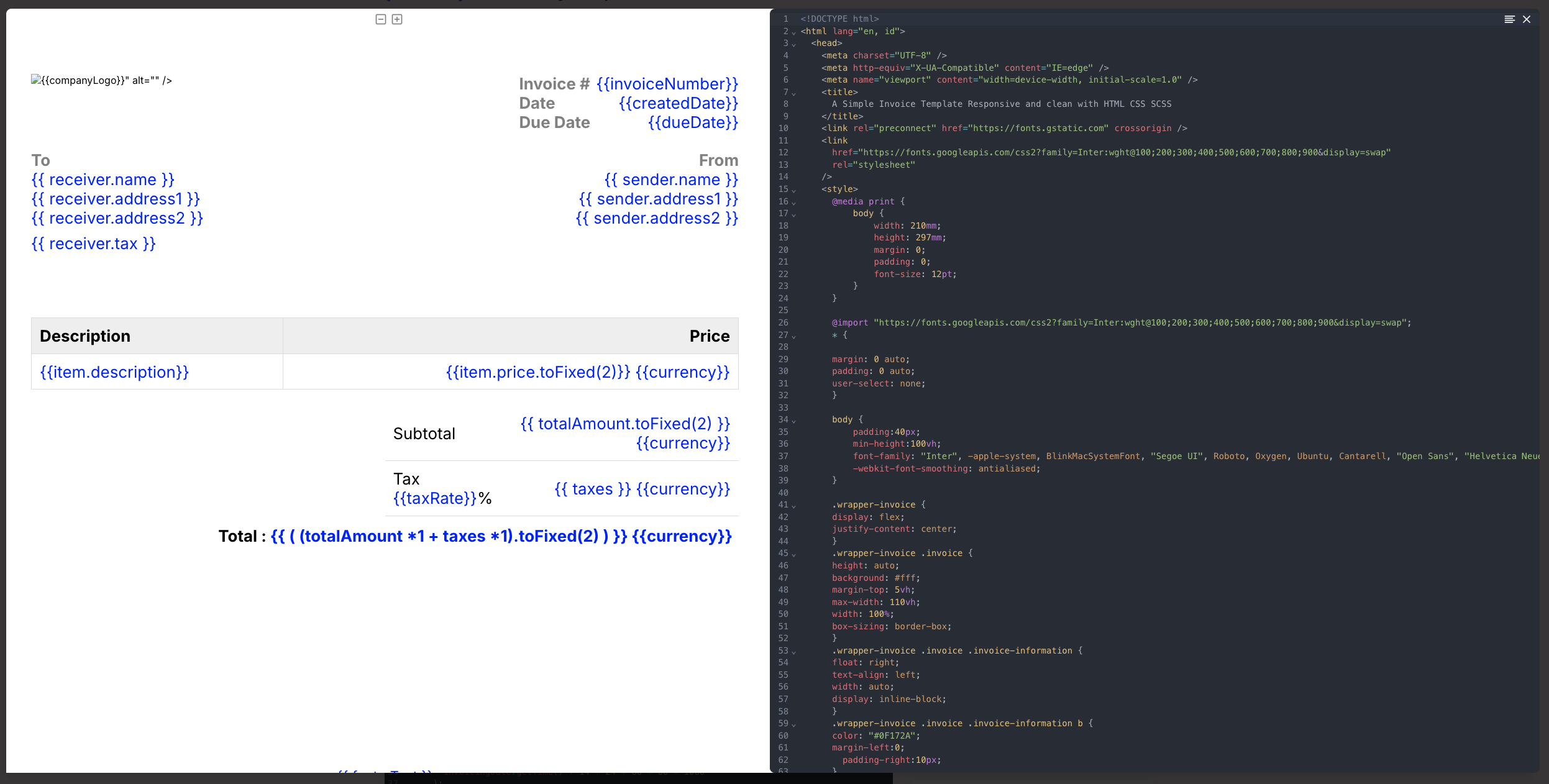Collapse the universal selector rule at line 27
This screenshot has height=784, width=1549.
pos(793,336)
